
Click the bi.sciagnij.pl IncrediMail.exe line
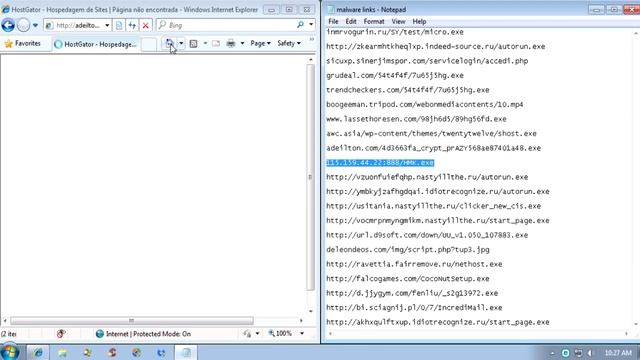pyautogui.click(x=414, y=308)
